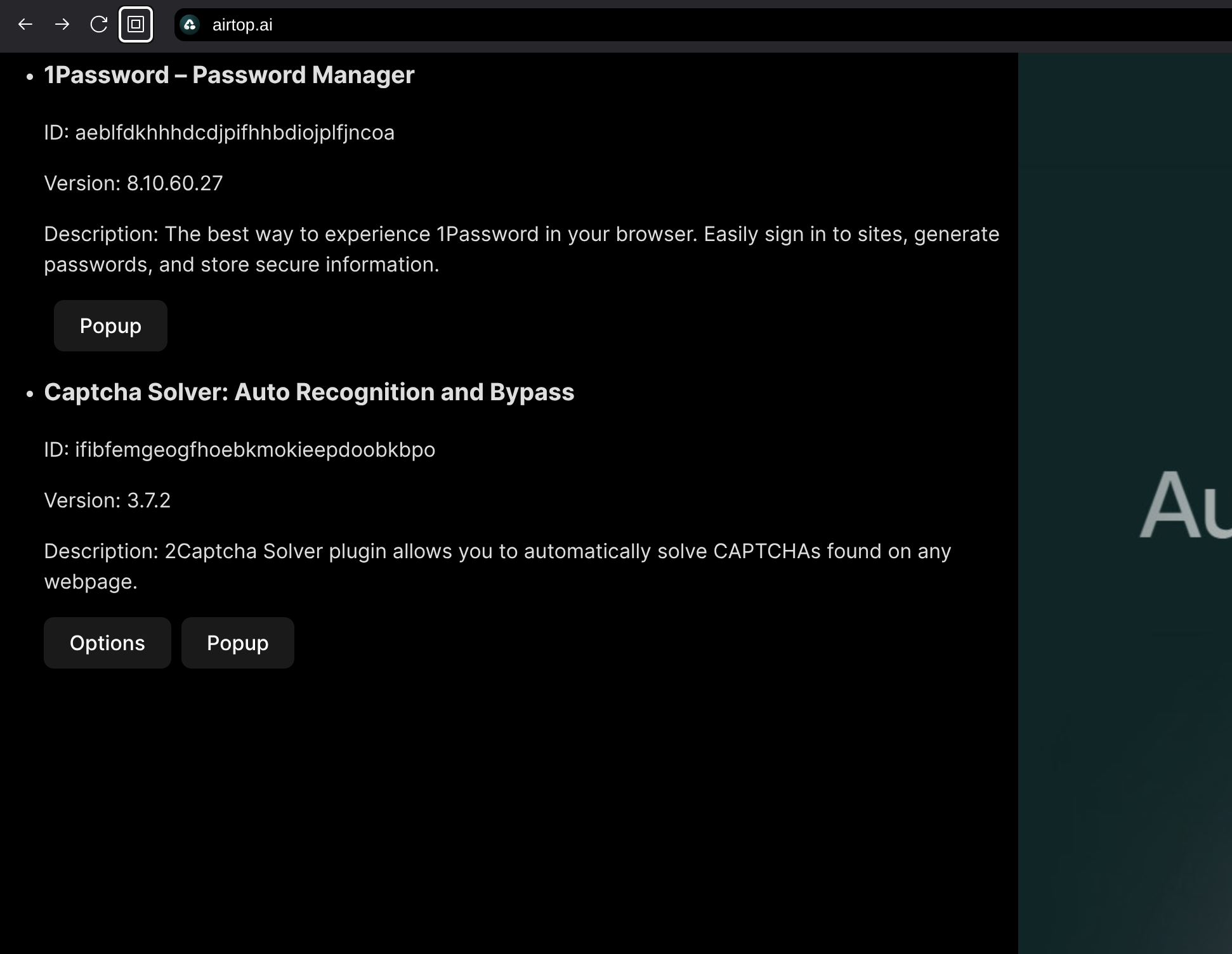Image resolution: width=1232 pixels, height=954 pixels.
Task: Click the Version 3.7.2 text
Action: pyautogui.click(x=107, y=500)
